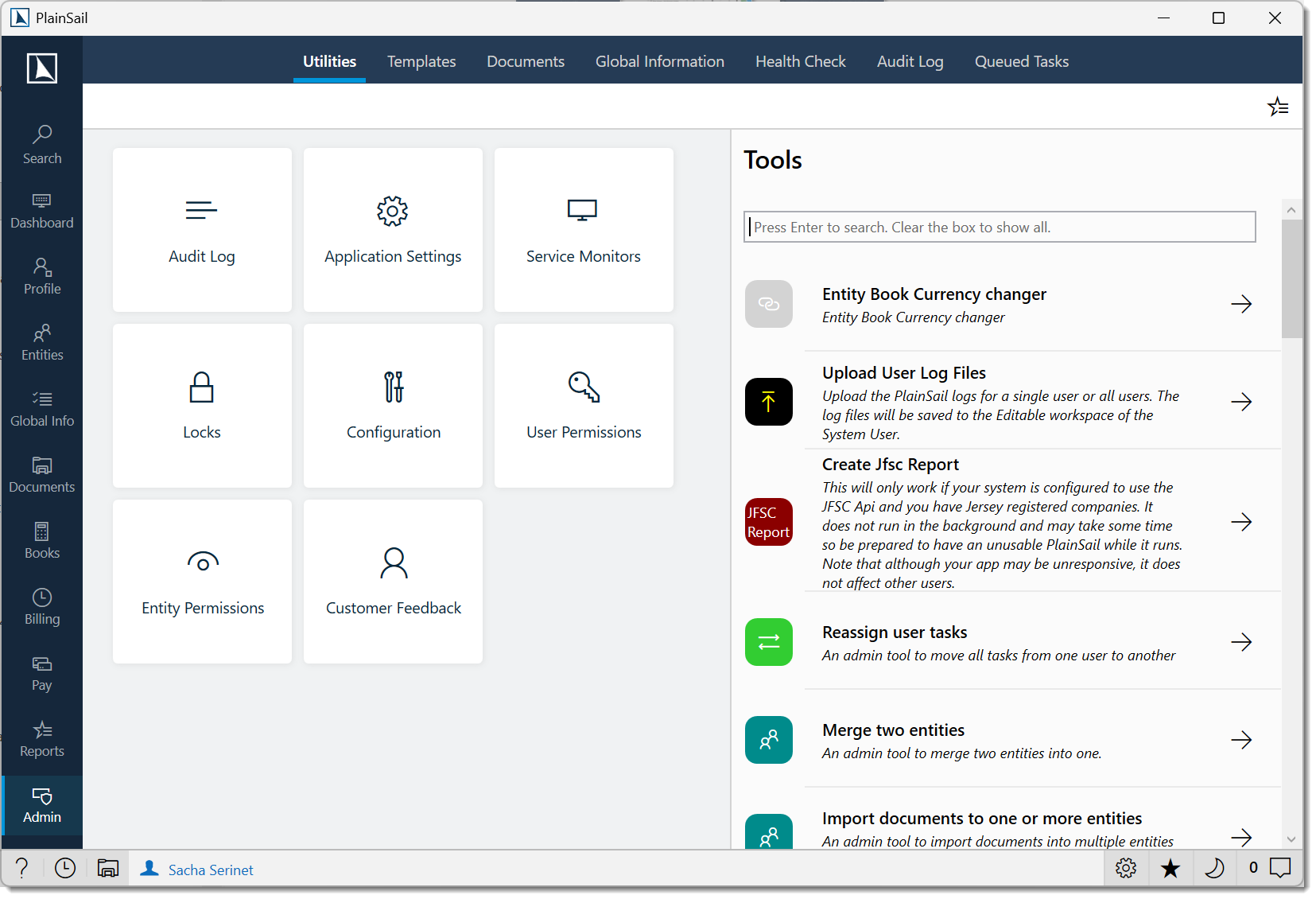Open the Health Check section

tap(800, 60)
